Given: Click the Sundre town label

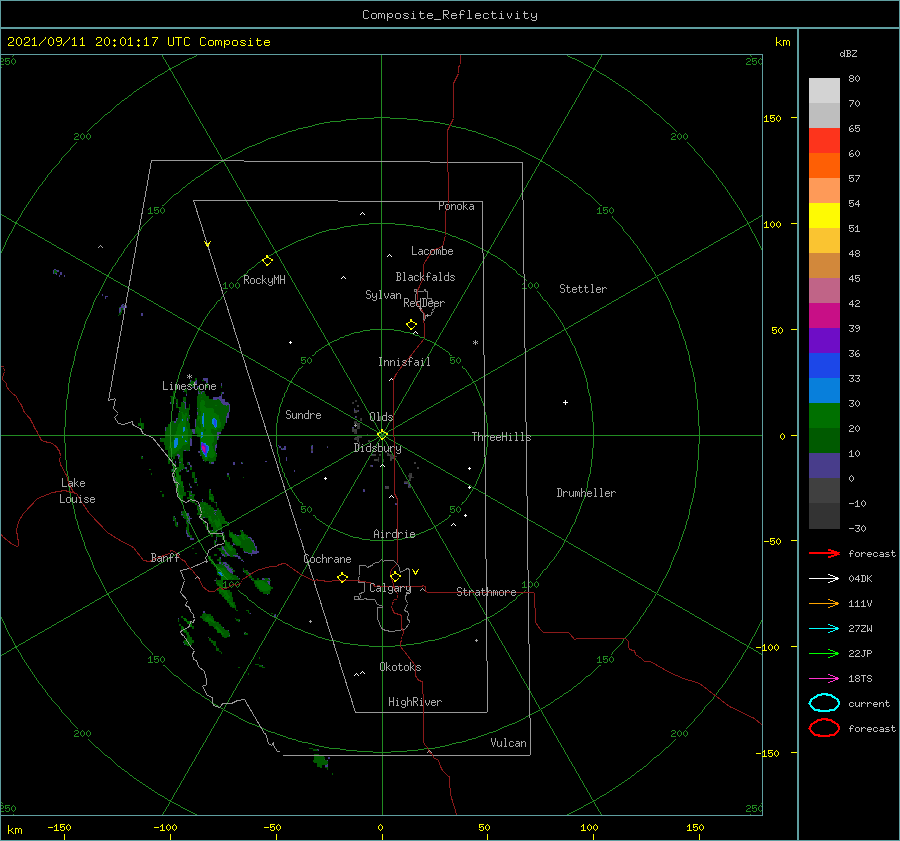Looking at the screenshot, I should pyautogui.click(x=303, y=414).
